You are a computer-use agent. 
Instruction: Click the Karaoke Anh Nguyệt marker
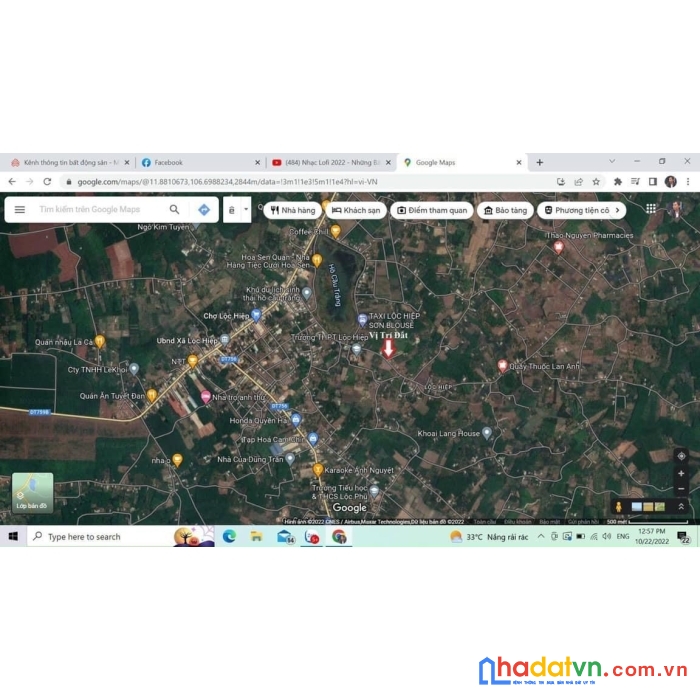point(318,470)
